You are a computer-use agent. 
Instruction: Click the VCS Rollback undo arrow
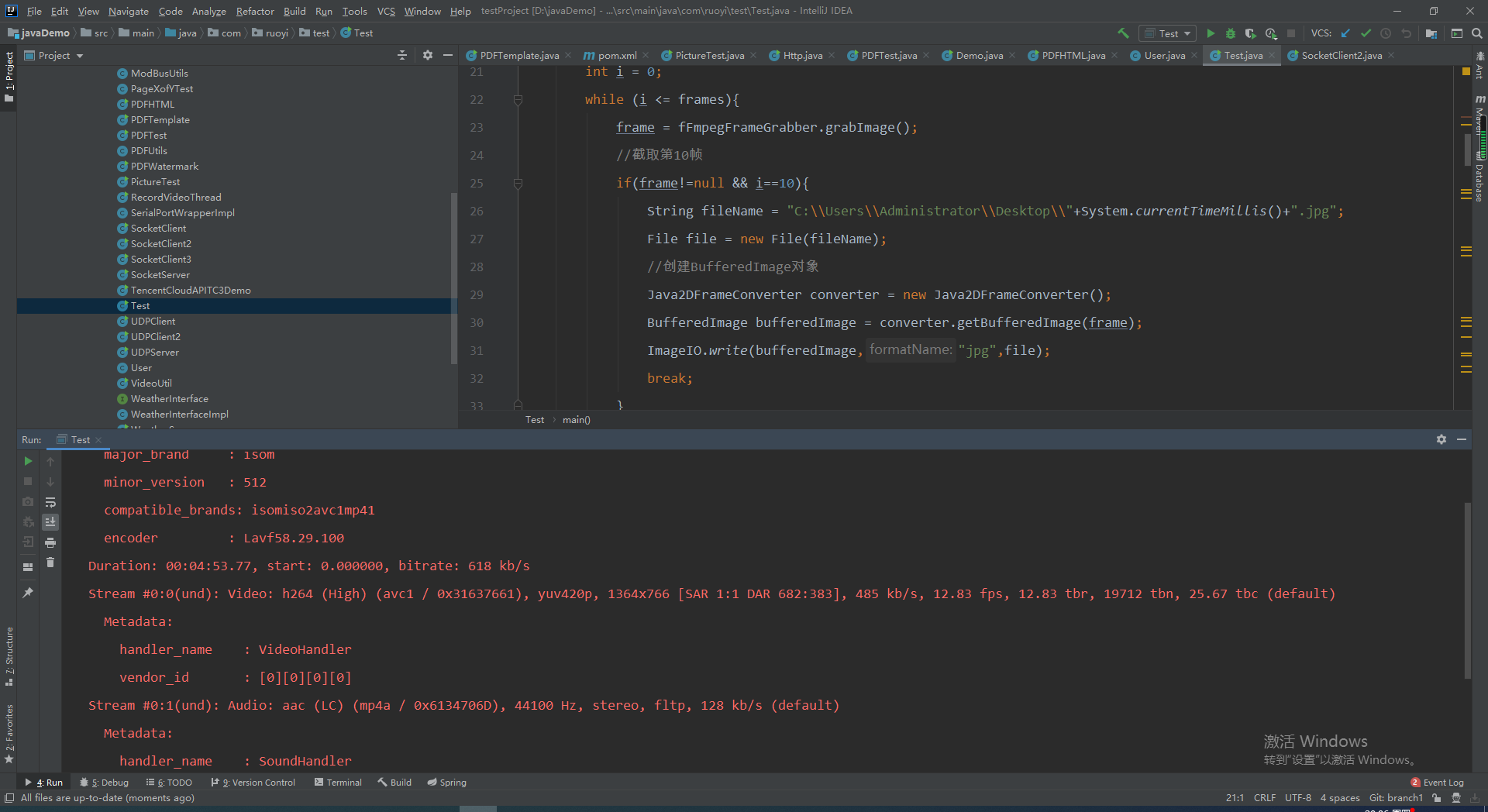point(1406,33)
